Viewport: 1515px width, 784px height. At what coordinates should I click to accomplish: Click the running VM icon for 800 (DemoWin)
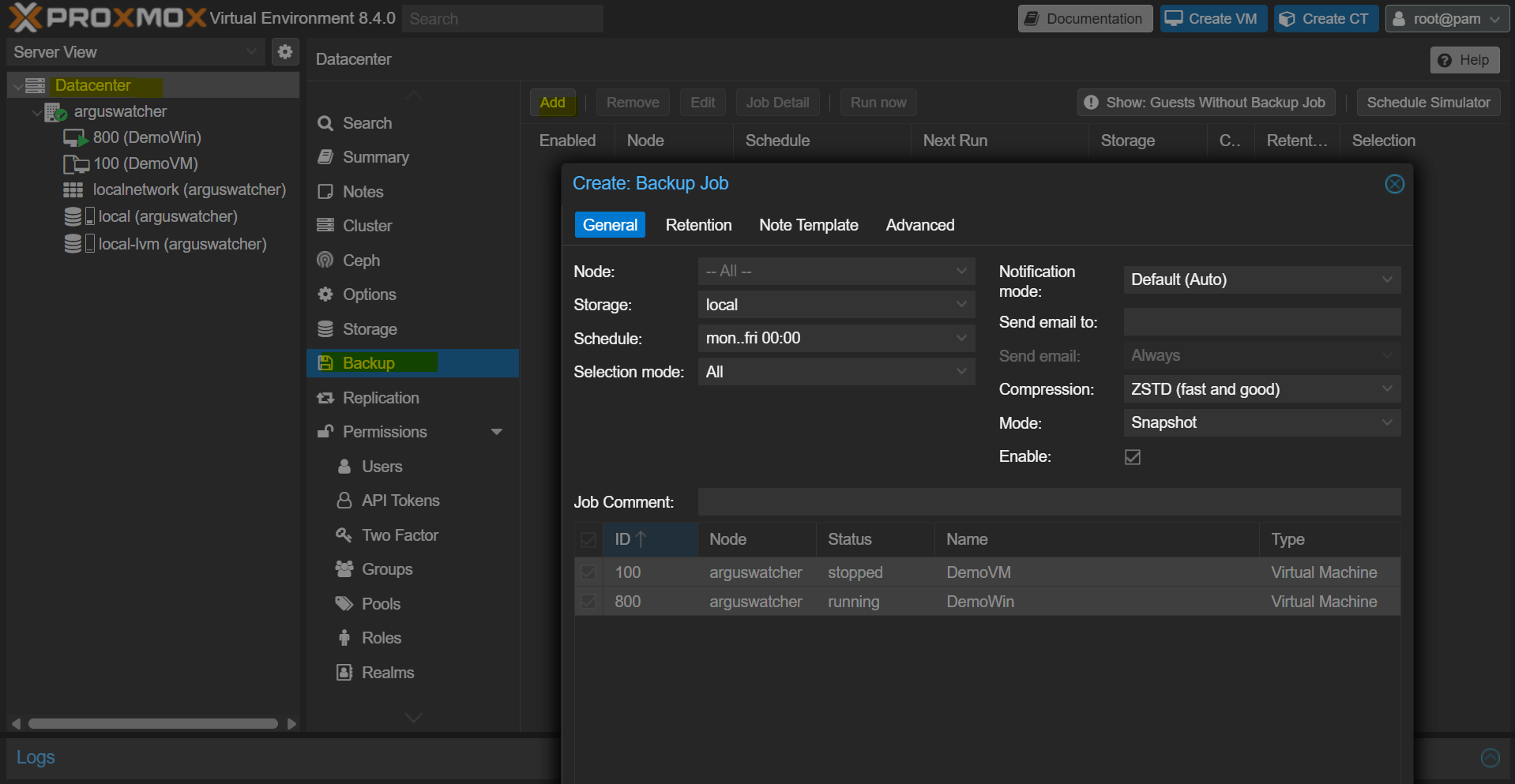75,138
